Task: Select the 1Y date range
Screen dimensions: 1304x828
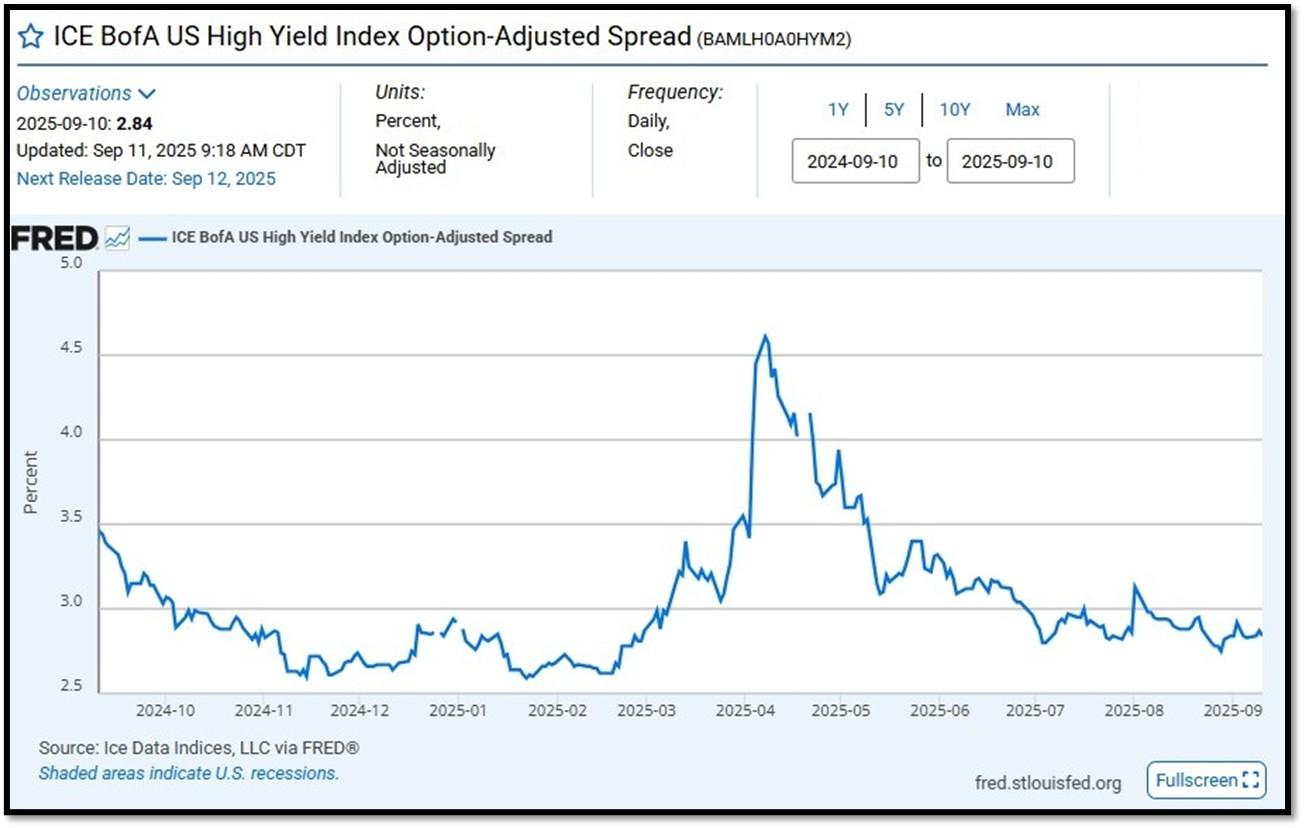Action: pyautogui.click(x=838, y=110)
